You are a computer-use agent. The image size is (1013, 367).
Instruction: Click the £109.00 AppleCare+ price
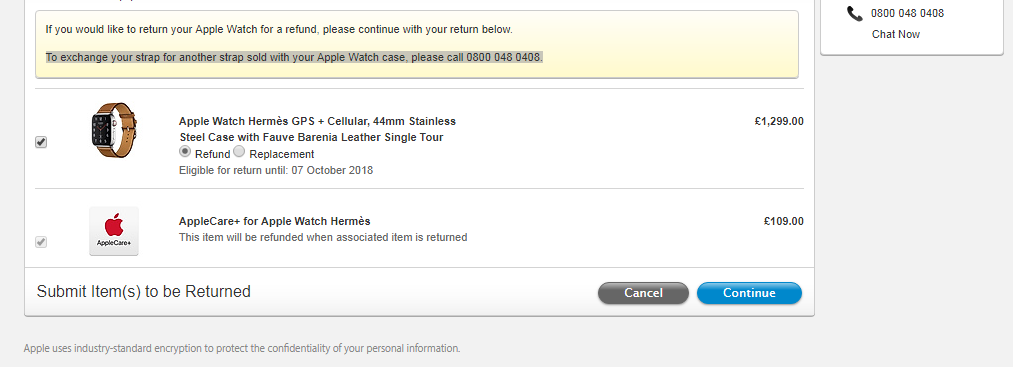[784, 221]
